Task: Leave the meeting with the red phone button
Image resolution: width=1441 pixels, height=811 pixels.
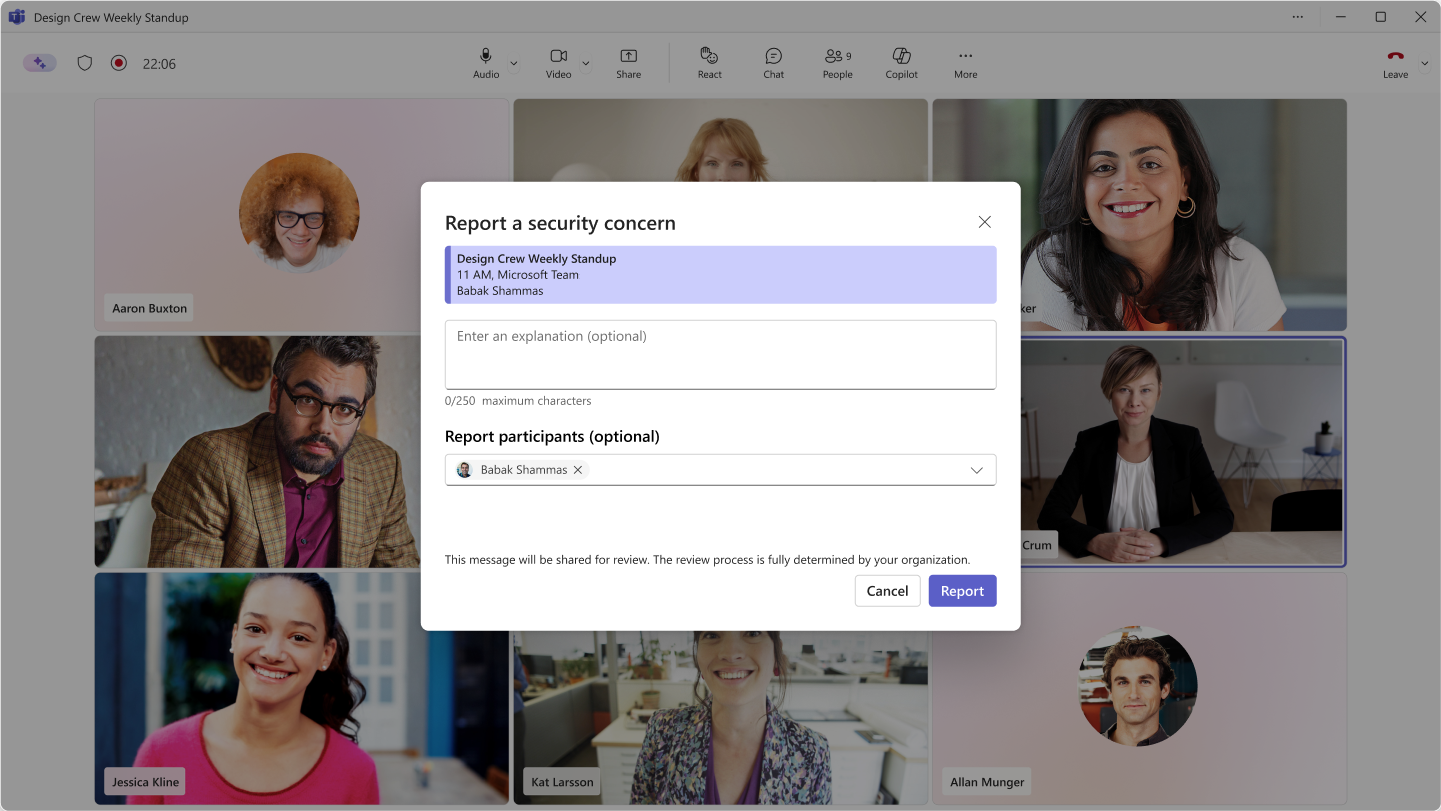Action: click(x=1396, y=63)
